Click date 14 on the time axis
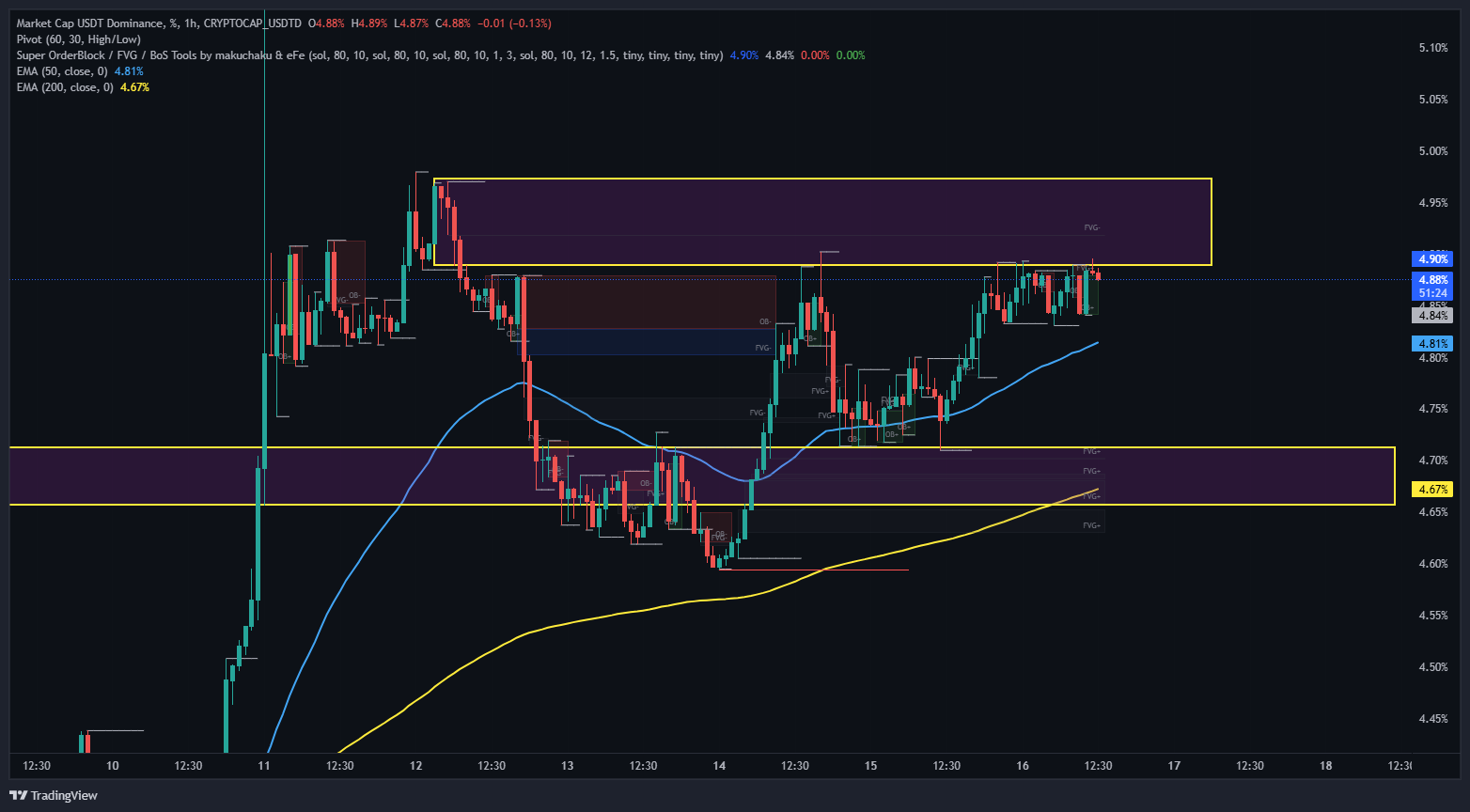The width and height of the screenshot is (1470, 812). tap(719, 766)
